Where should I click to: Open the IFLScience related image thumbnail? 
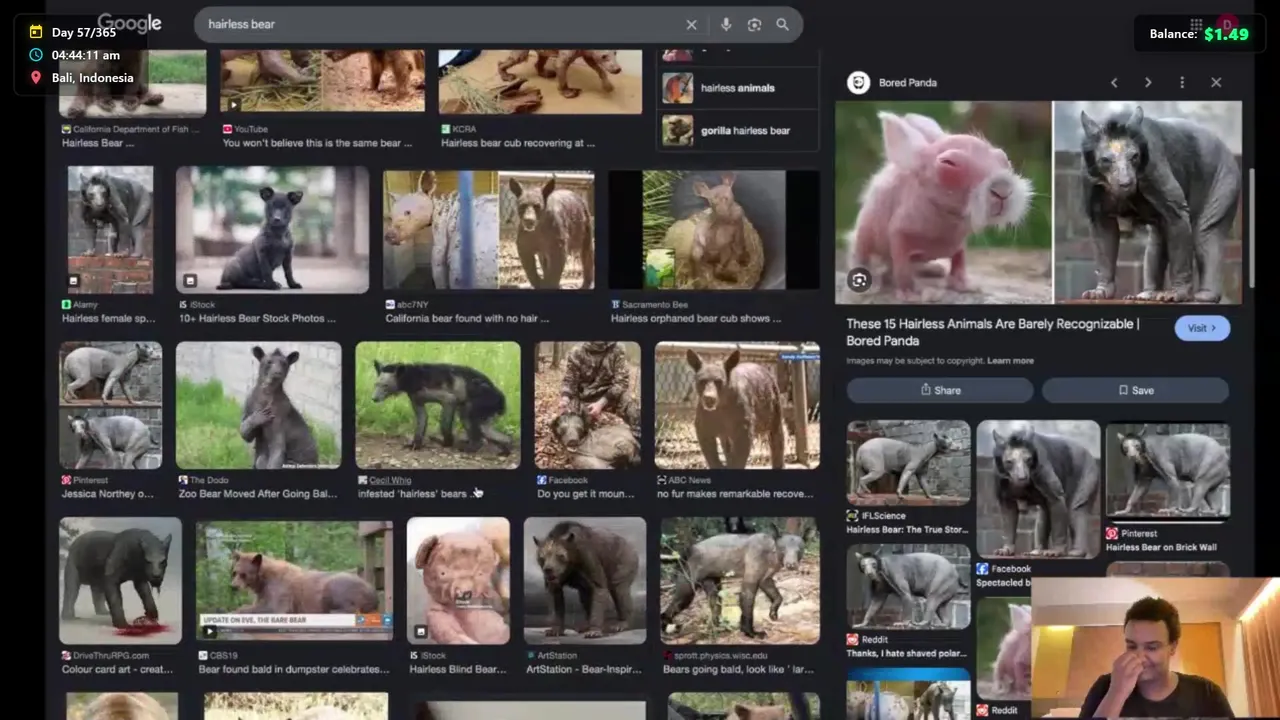[x=908, y=462]
